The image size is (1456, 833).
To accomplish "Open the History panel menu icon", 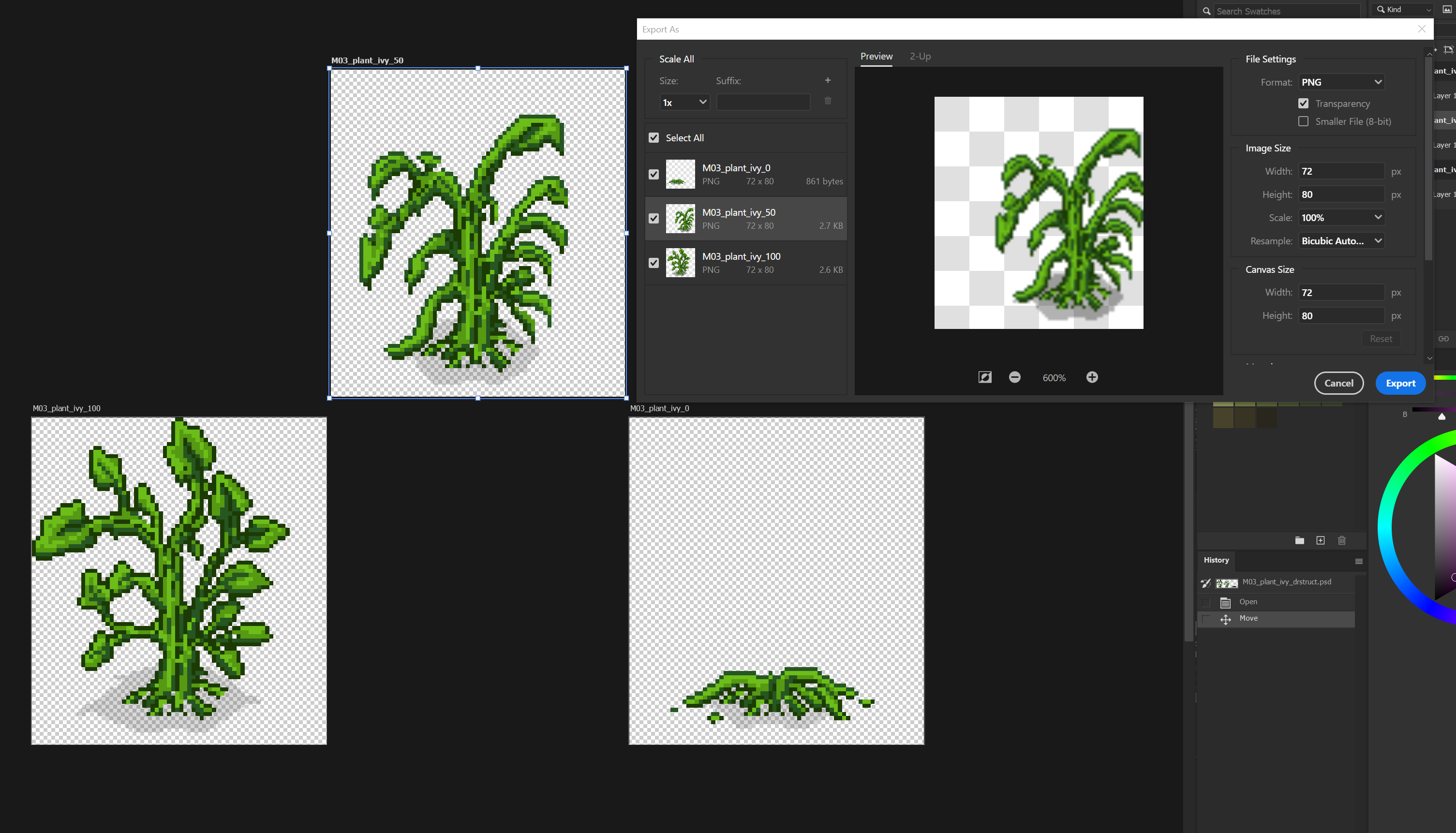I will [1359, 561].
